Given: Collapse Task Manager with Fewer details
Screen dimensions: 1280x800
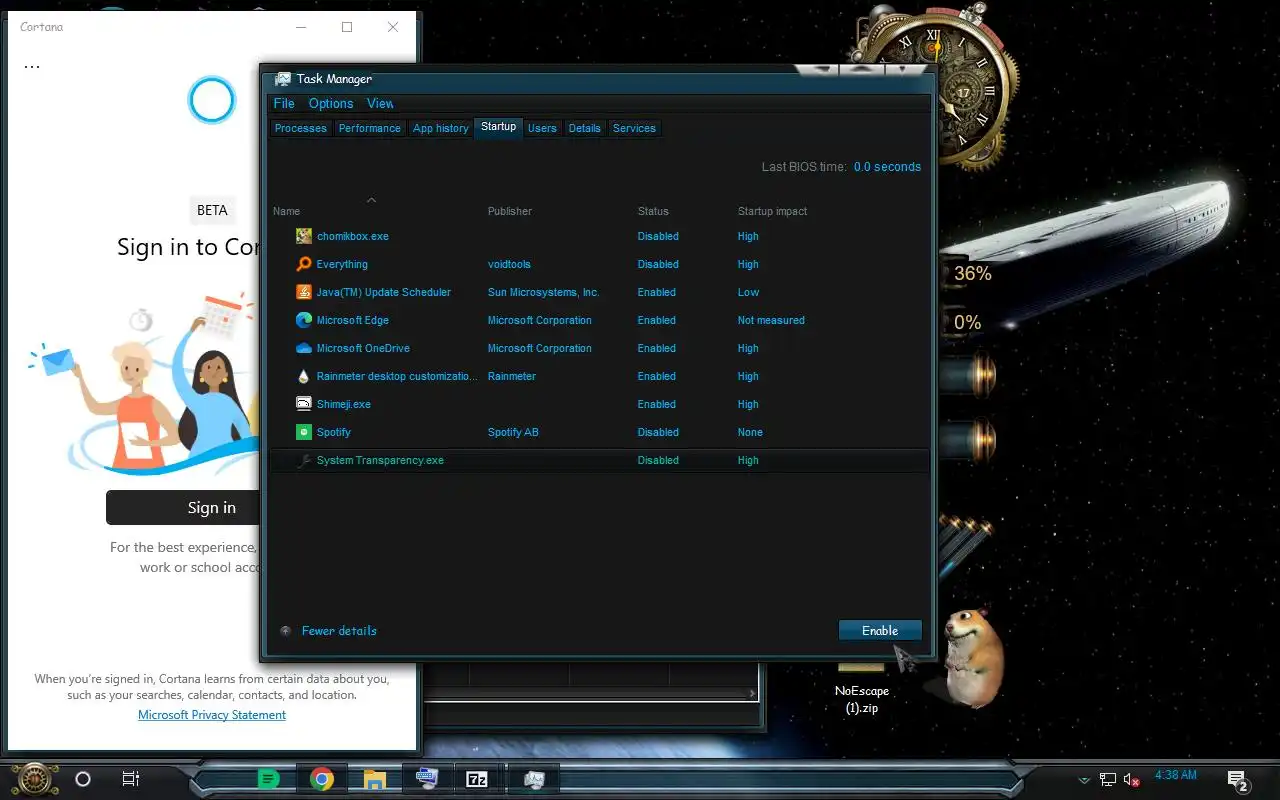Looking at the screenshot, I should click(x=329, y=631).
